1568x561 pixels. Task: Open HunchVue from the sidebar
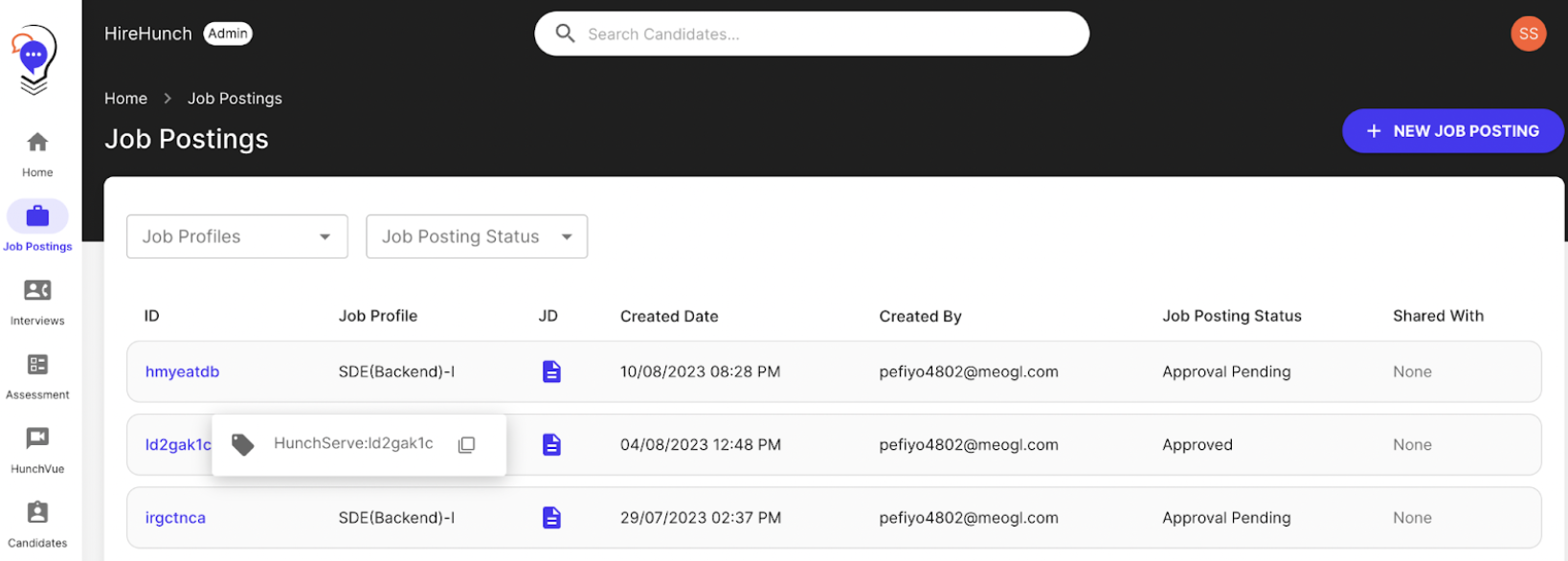point(37,449)
